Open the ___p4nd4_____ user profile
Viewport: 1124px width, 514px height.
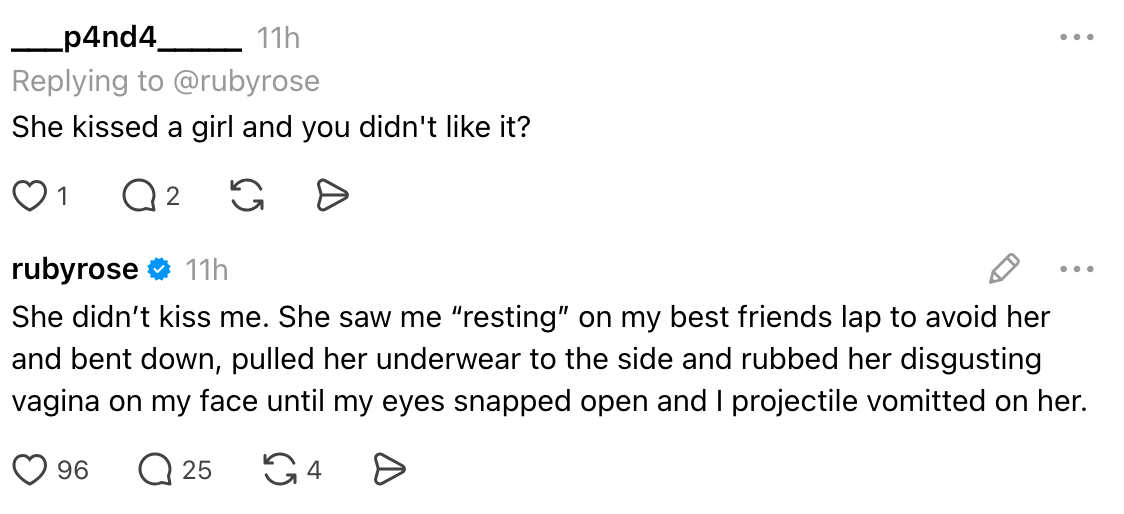[126, 39]
